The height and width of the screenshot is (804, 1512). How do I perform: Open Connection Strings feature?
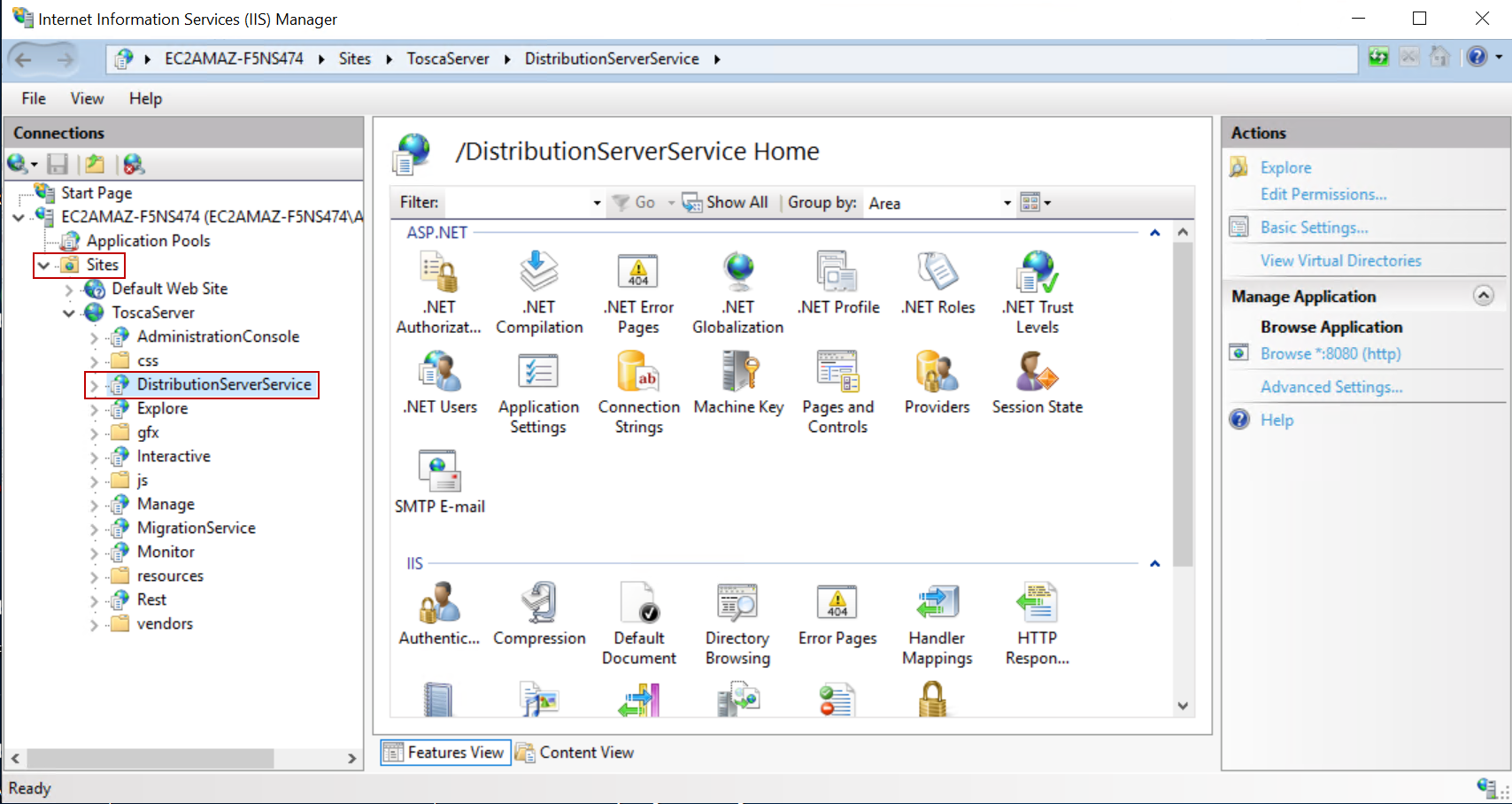[x=638, y=393]
